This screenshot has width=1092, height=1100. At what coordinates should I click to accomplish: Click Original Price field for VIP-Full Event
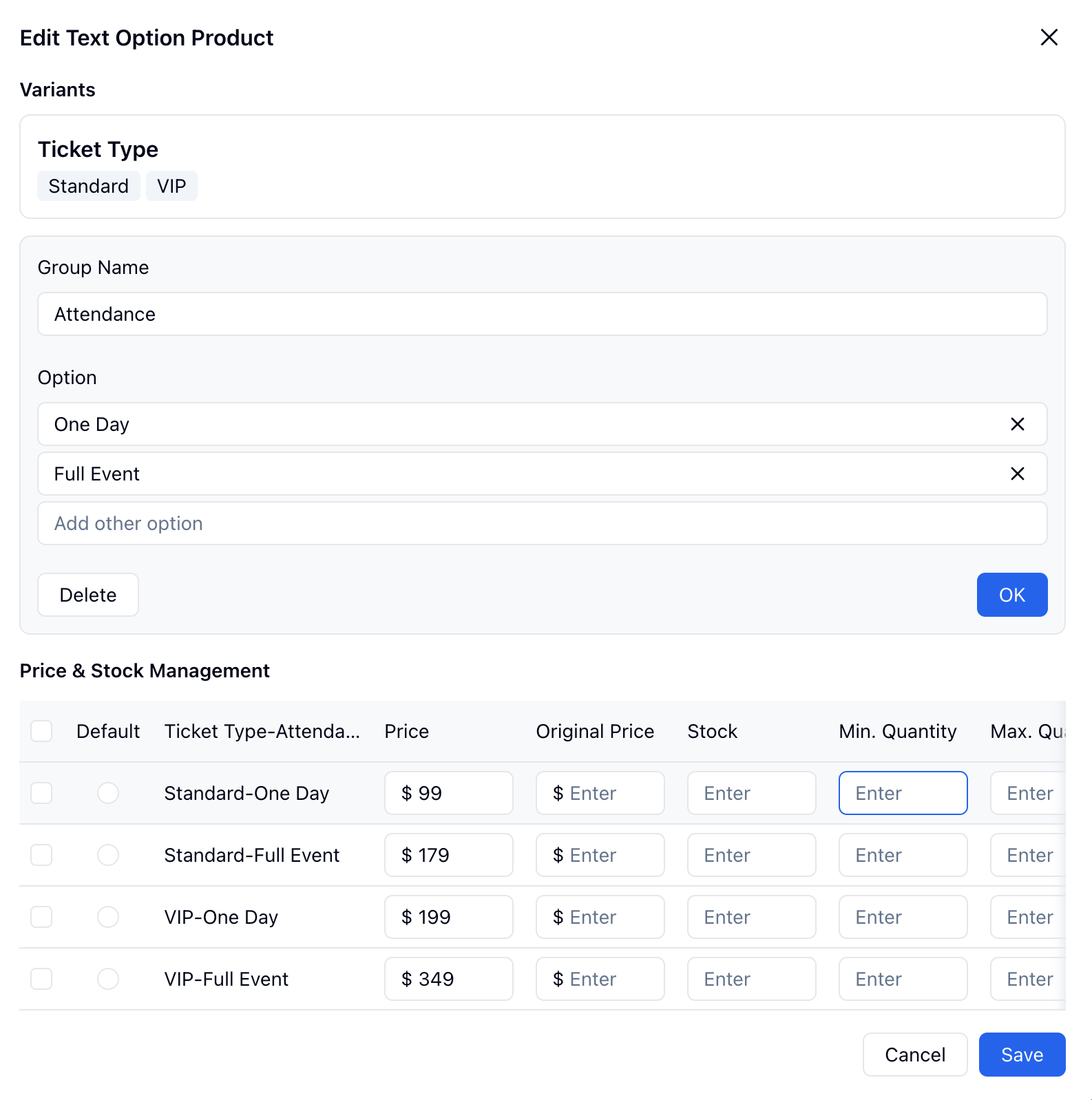[x=600, y=979]
